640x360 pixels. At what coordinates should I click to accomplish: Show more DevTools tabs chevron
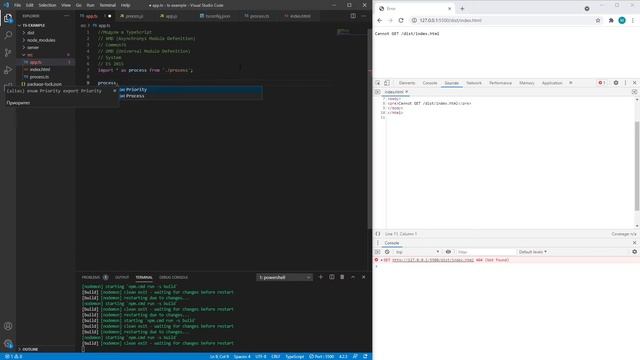click(571, 83)
